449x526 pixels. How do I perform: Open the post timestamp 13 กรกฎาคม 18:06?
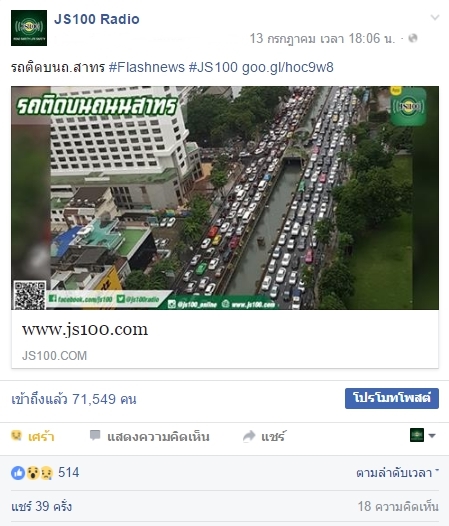322,39
